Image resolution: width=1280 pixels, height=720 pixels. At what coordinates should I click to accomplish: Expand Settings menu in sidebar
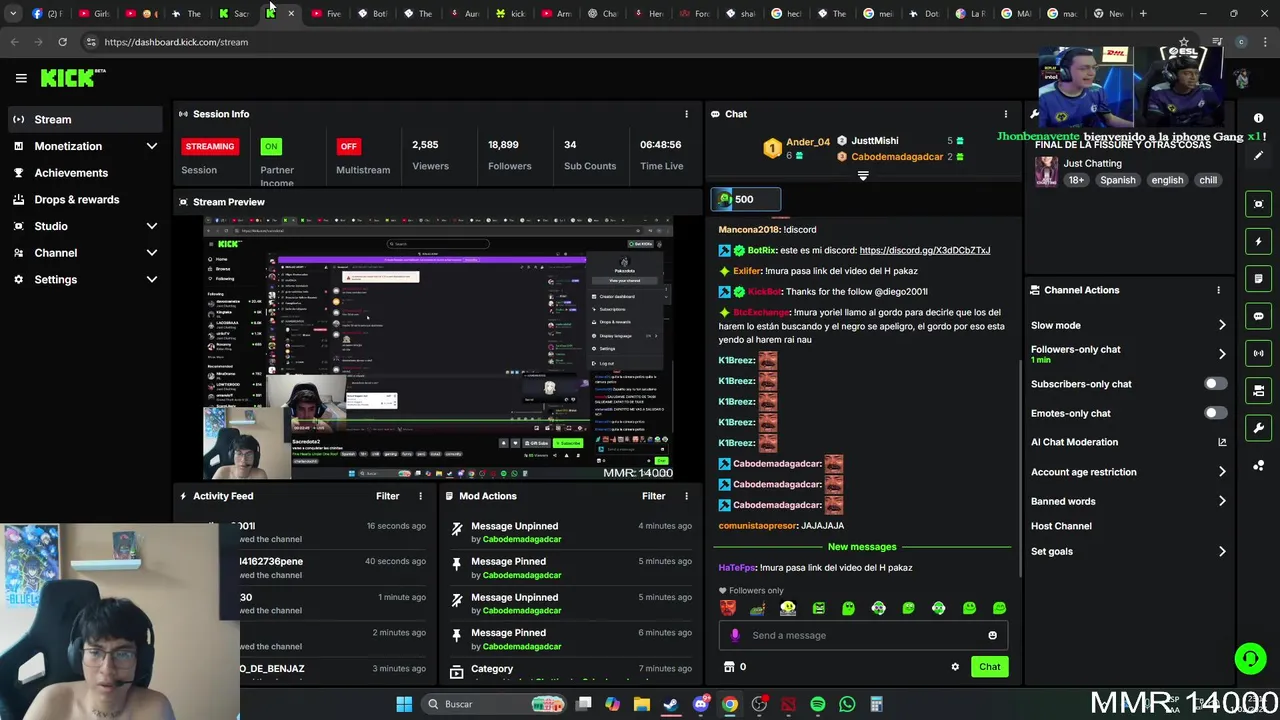[x=152, y=280]
